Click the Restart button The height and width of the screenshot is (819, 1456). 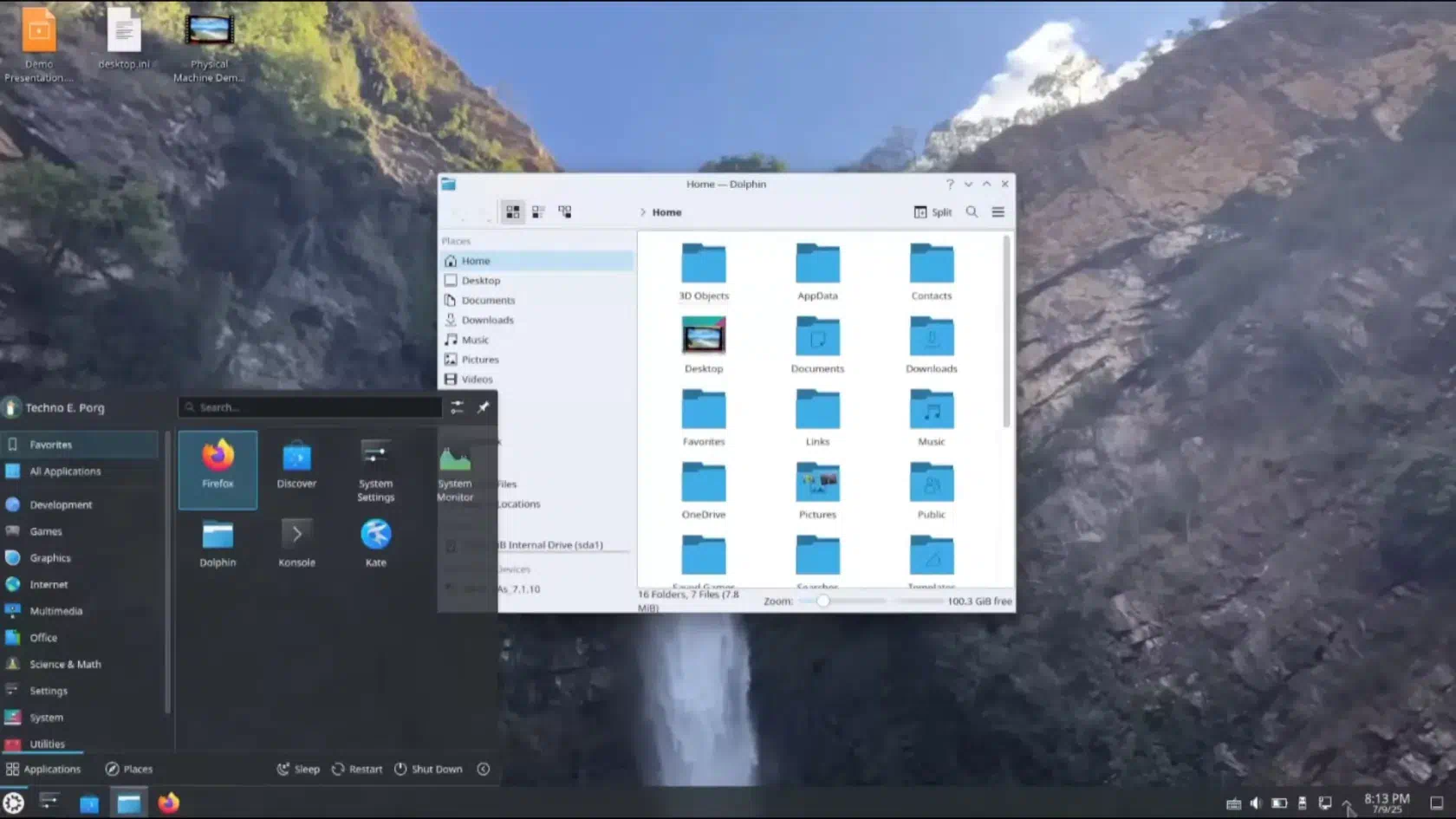[357, 769]
